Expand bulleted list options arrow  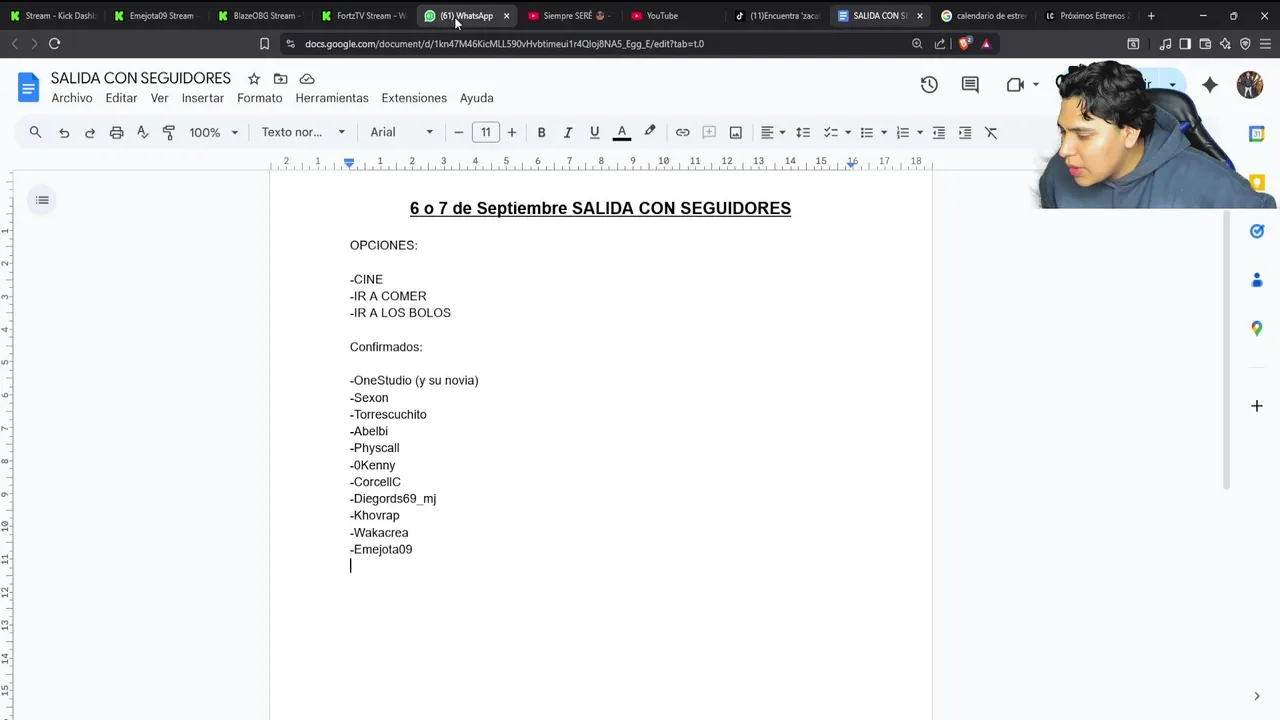click(x=883, y=132)
